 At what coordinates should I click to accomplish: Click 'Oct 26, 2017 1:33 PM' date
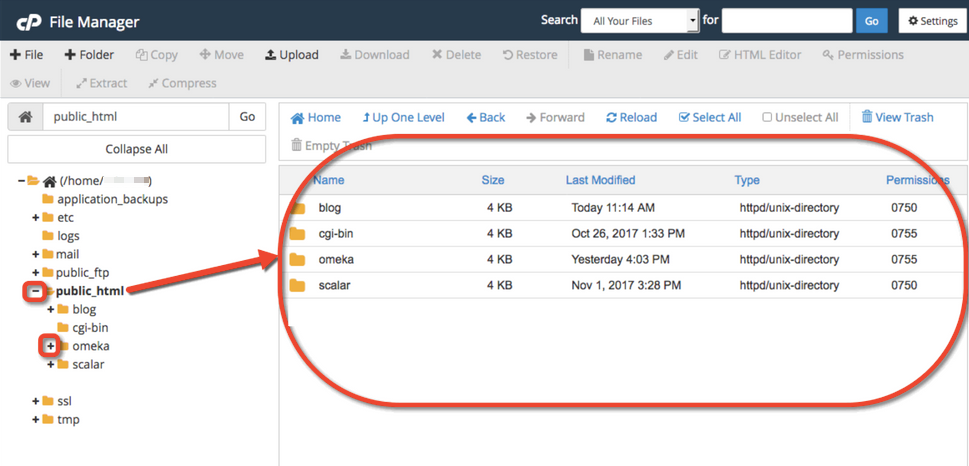628,234
